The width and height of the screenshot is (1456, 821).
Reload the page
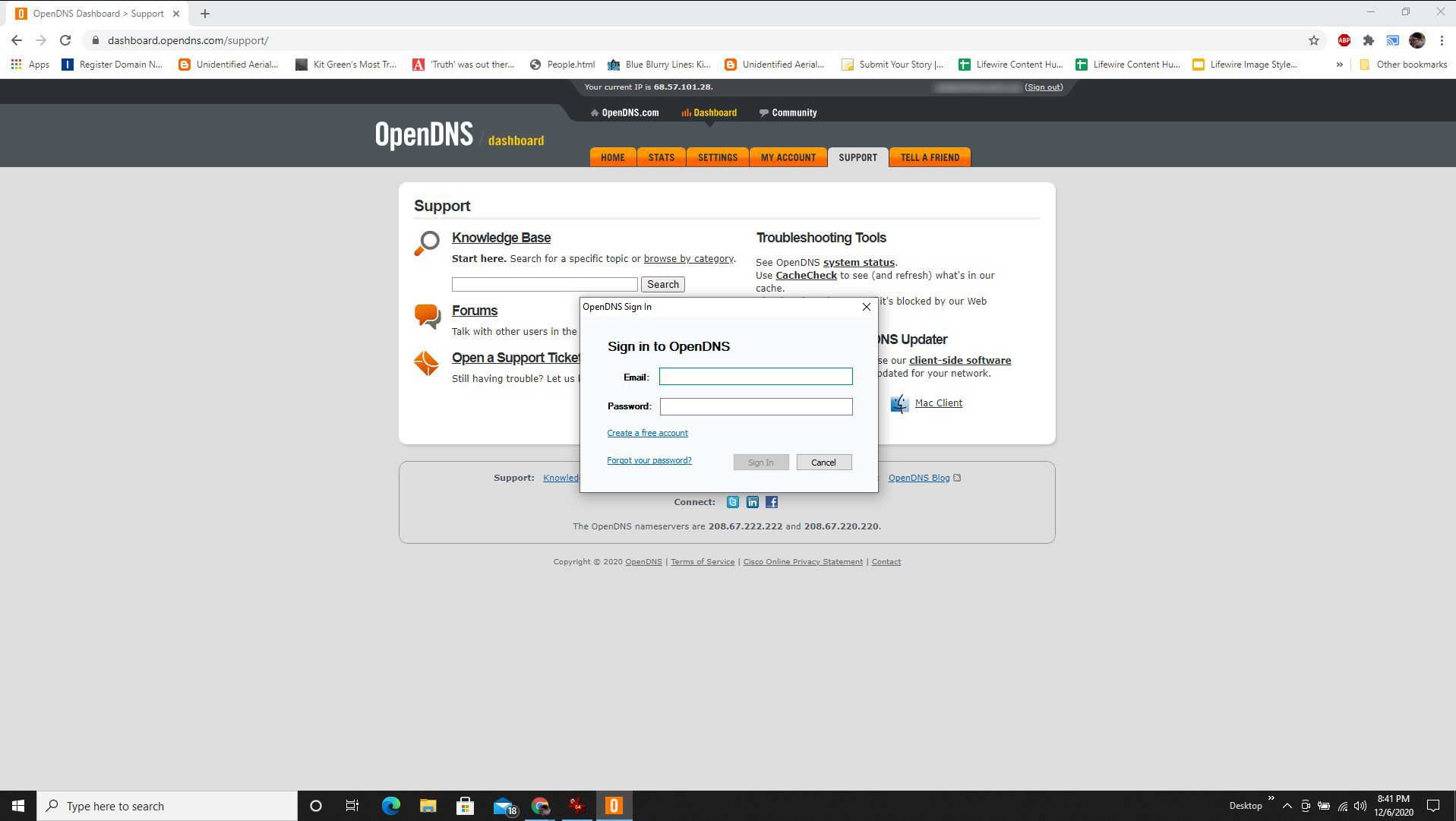[65, 40]
